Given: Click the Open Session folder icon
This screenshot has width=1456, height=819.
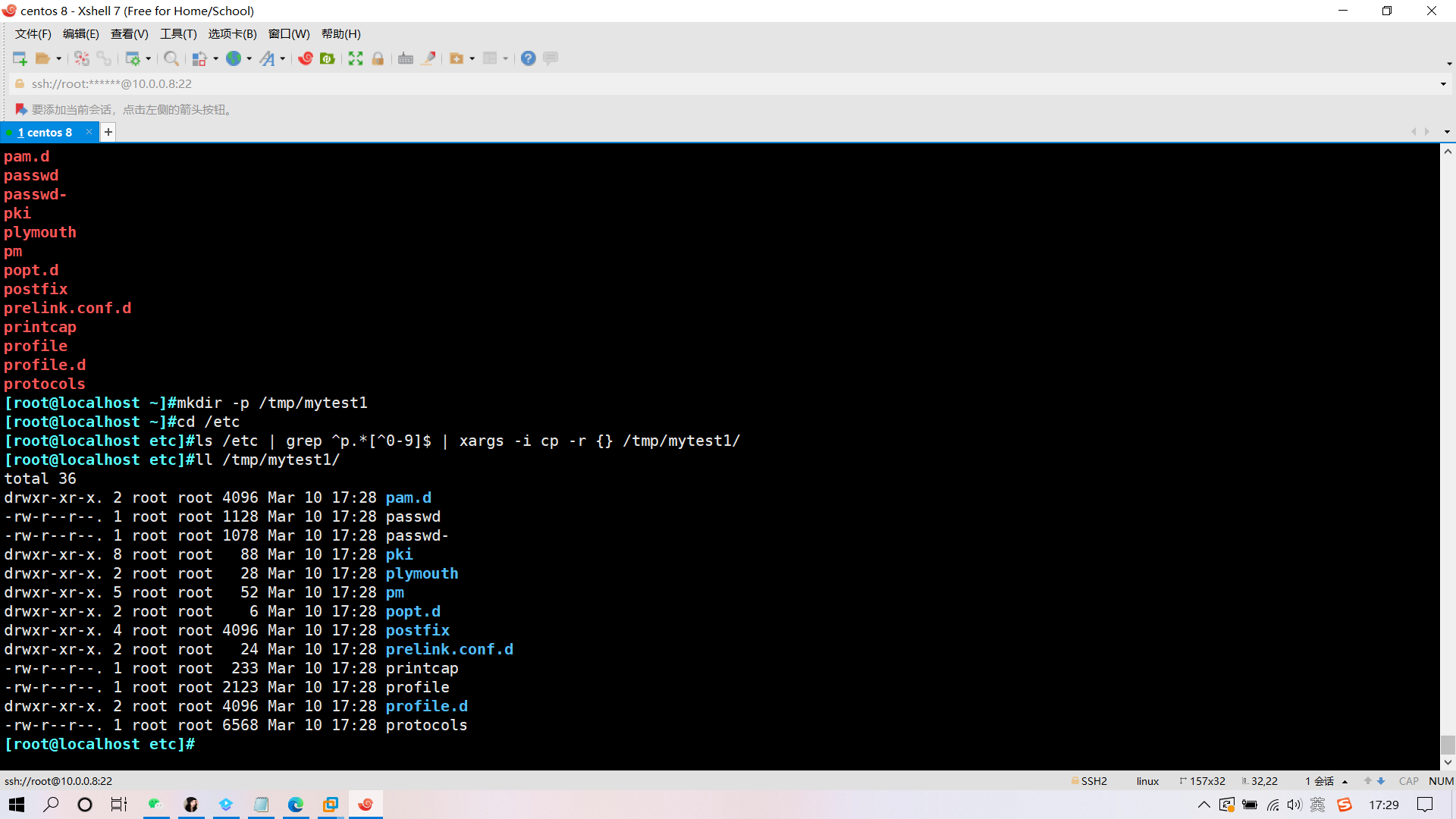Looking at the screenshot, I should point(42,58).
